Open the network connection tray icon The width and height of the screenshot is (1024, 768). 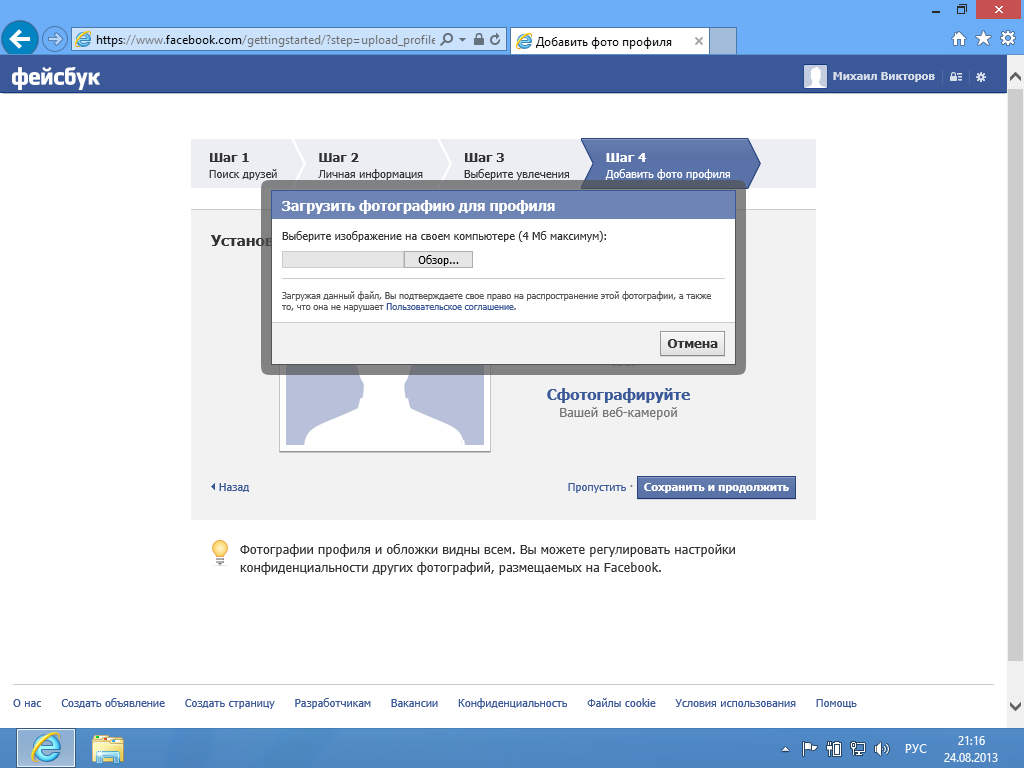[x=857, y=749]
